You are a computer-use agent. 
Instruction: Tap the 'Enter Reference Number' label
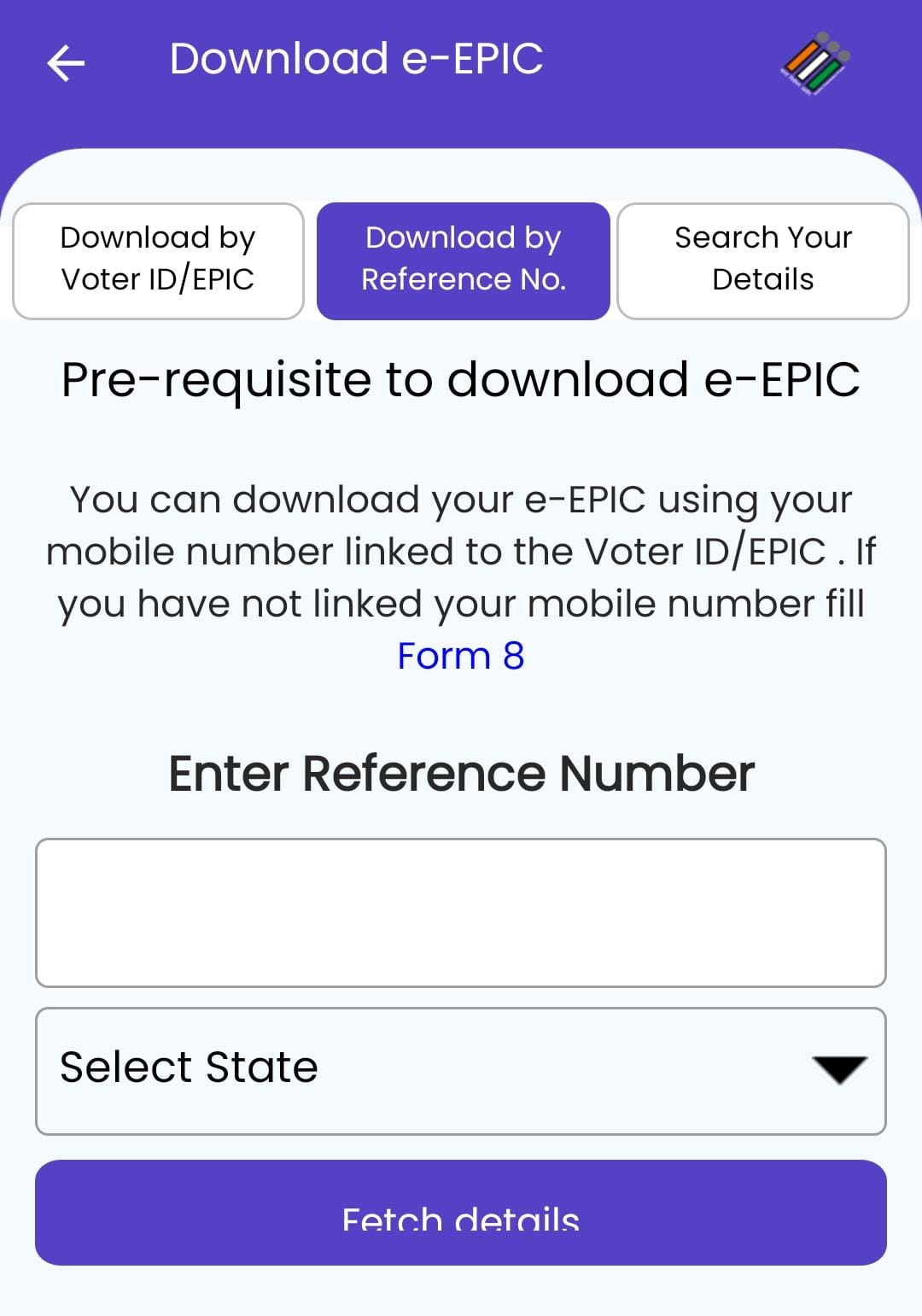tap(461, 774)
